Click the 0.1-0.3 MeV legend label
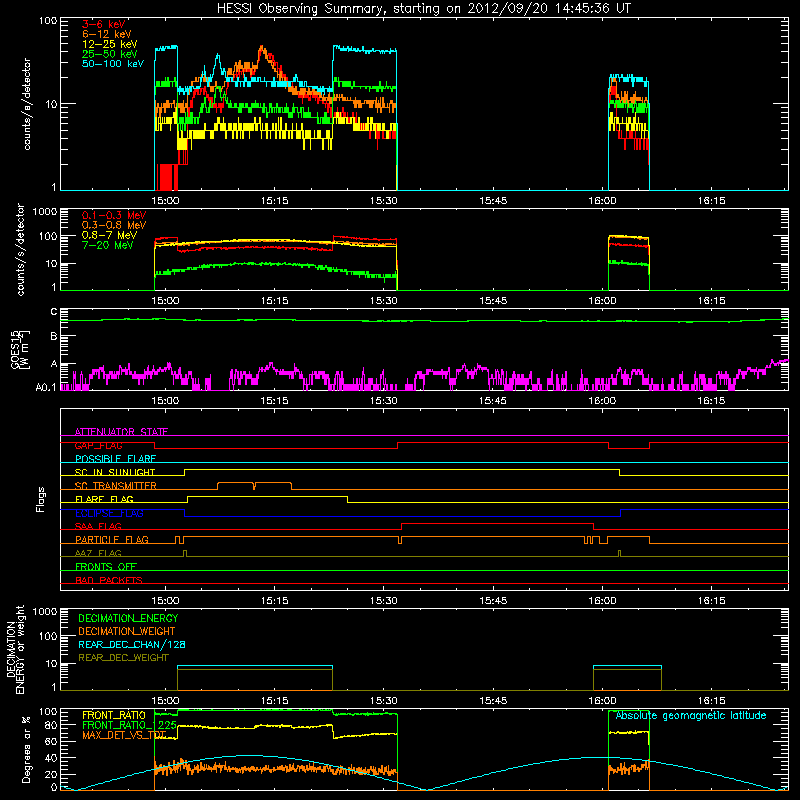Viewport: 800px width, 800px height. coord(114,215)
